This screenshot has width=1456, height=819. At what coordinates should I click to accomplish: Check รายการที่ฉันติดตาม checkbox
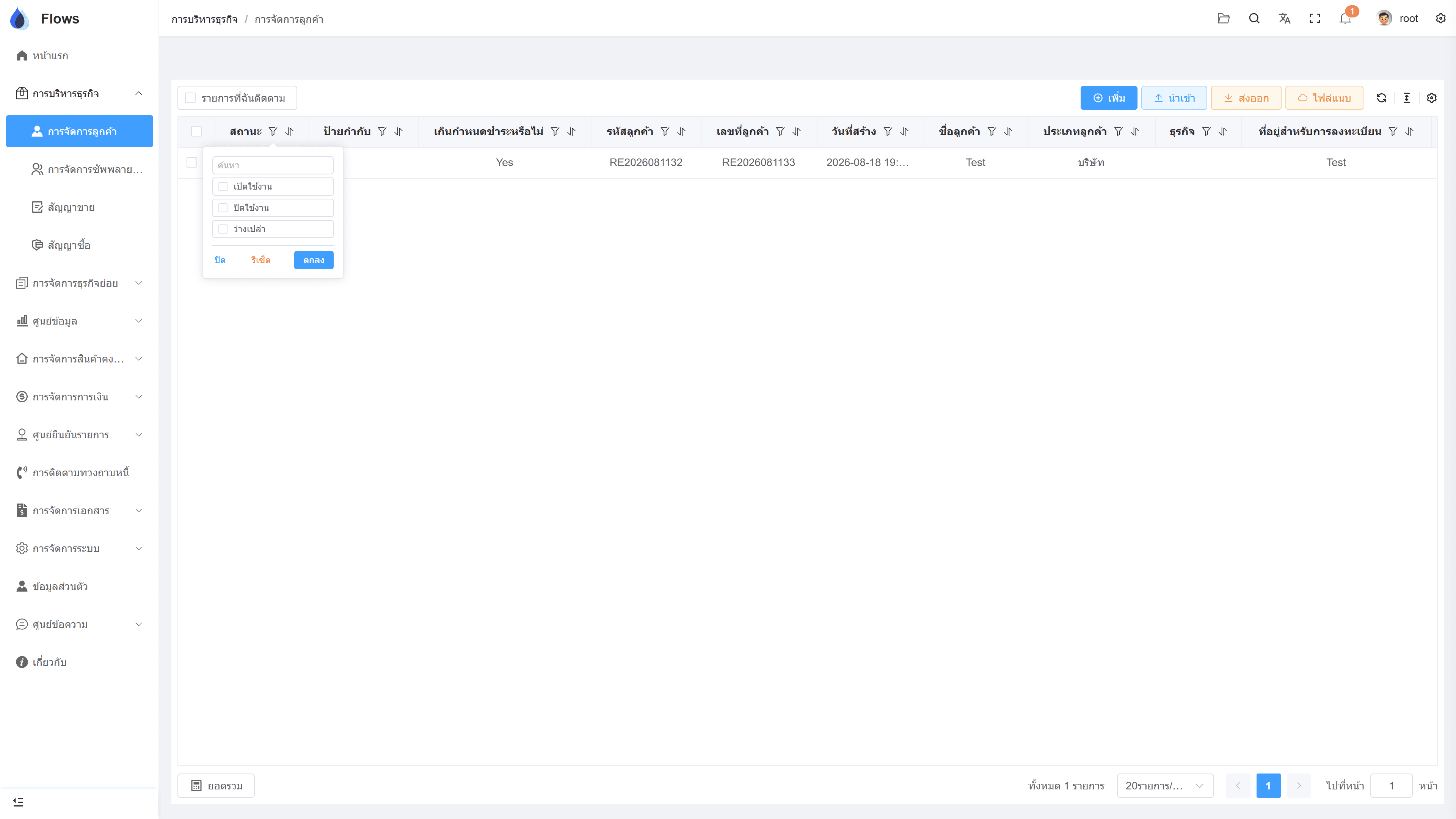coord(190,98)
